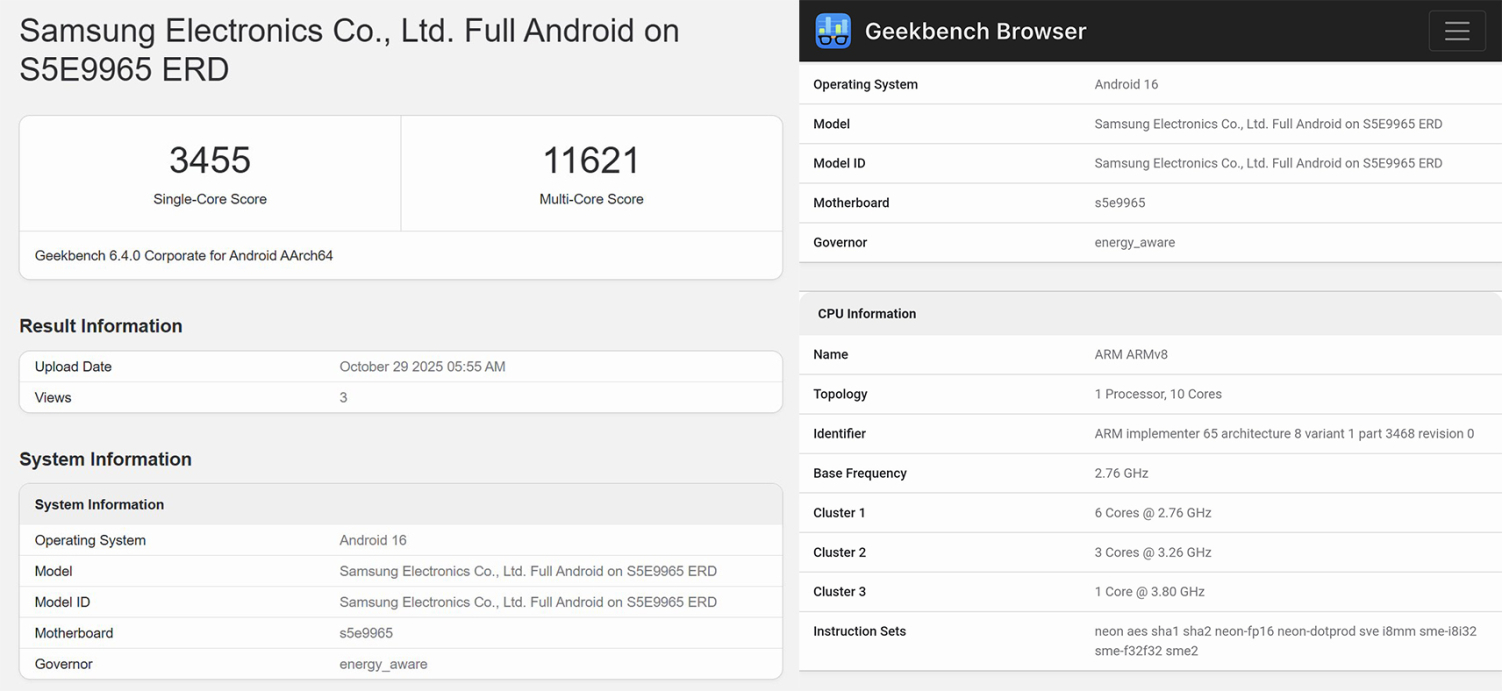Click the Cluster 1 row with 6 cores
This screenshot has height=691, width=1502.
pos(1152,513)
